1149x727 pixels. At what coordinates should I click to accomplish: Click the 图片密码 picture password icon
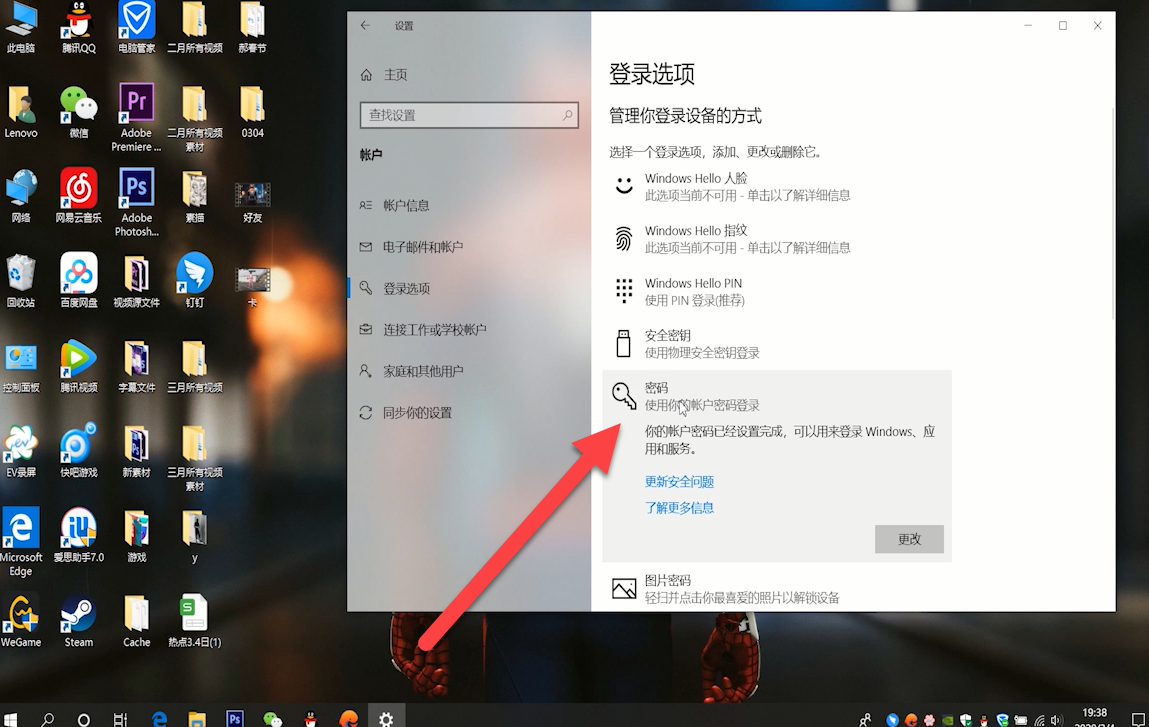623,586
